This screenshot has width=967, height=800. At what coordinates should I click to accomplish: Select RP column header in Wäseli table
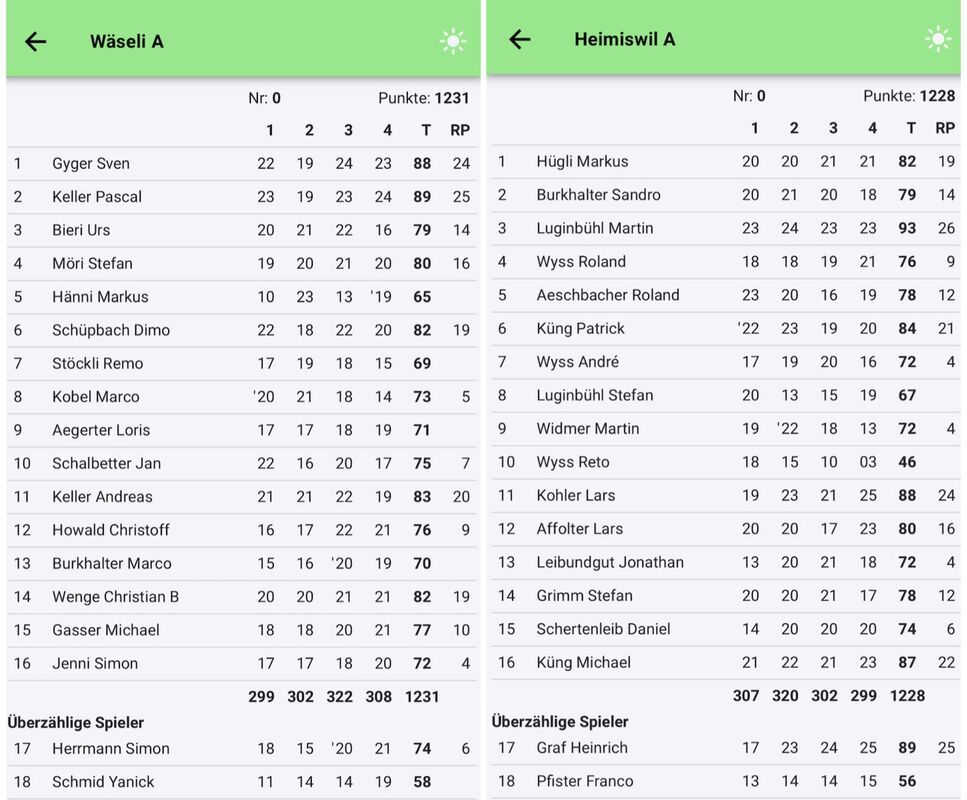point(460,130)
